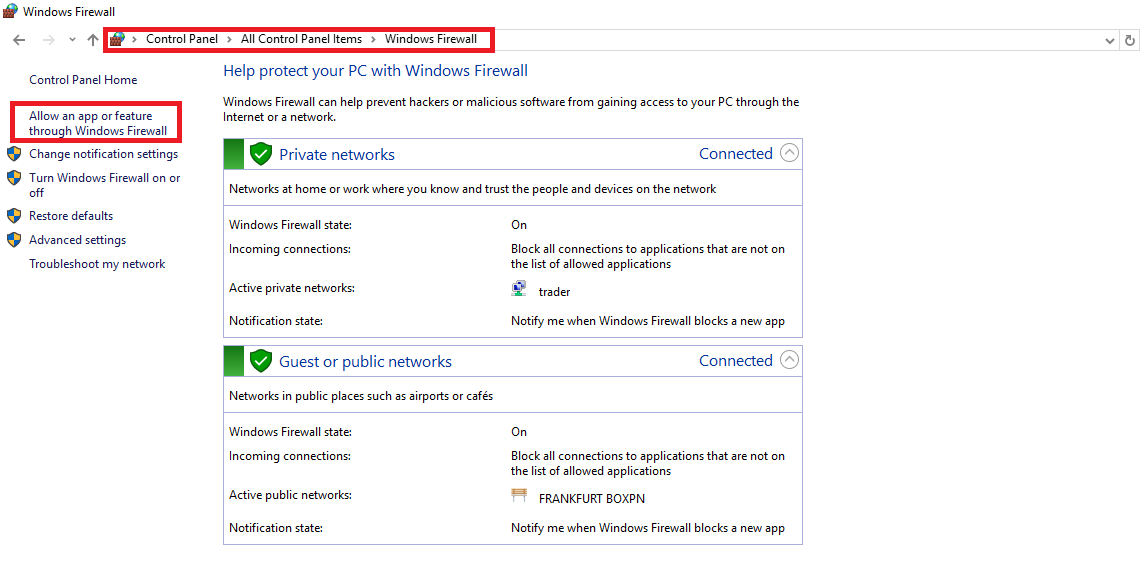This screenshot has height=584, width=1148.
Task: Click Connected status of Private networks
Action: pos(736,154)
